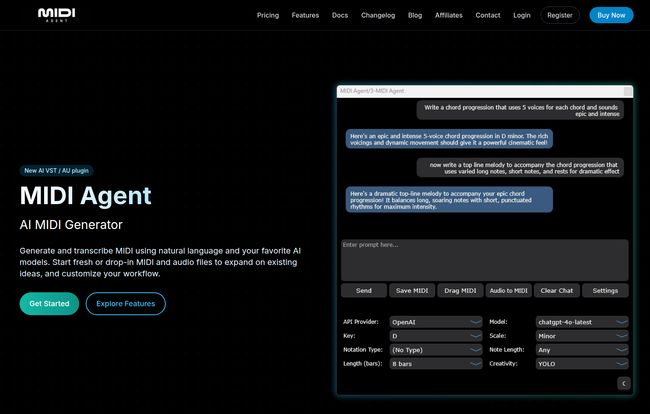Image resolution: width=650 pixels, height=414 pixels.
Task: Expand the Length (bars) dropdown
Action: [x=436, y=364]
